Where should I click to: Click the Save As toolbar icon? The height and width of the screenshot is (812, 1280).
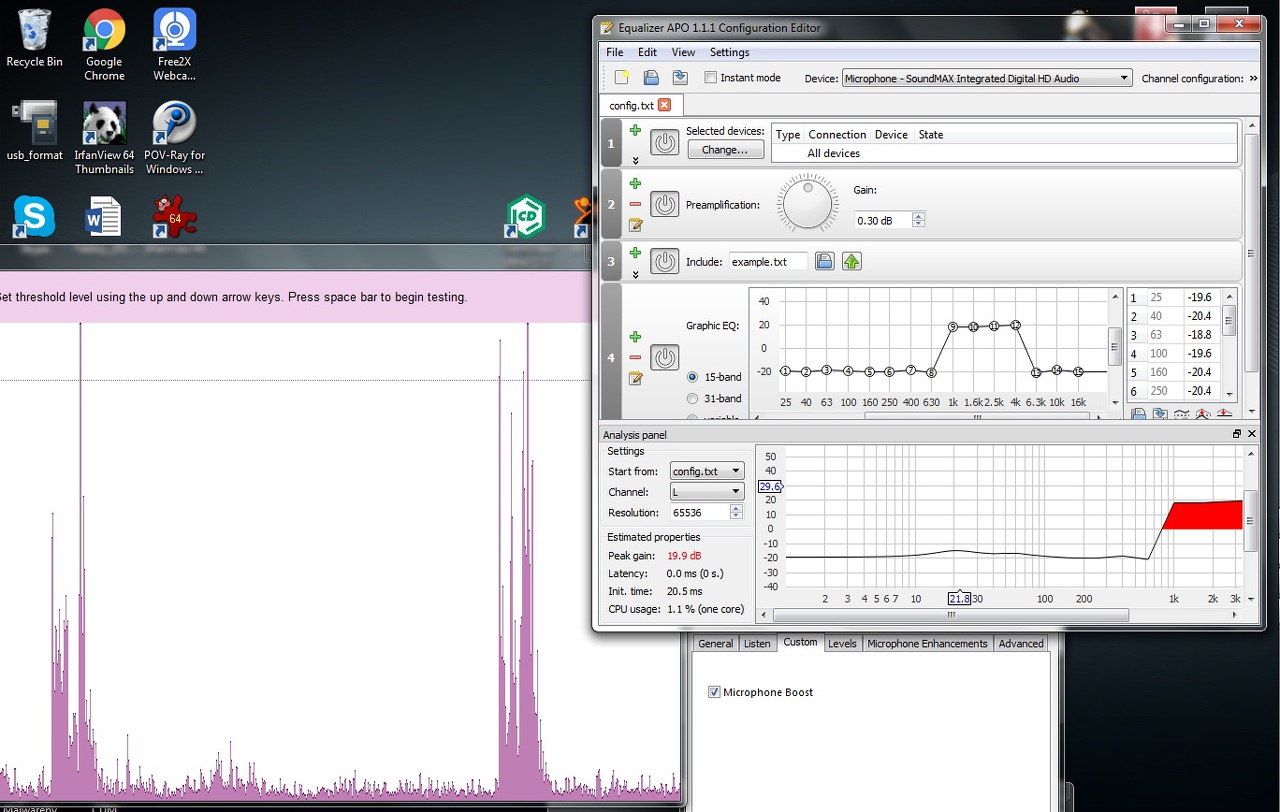click(x=680, y=78)
